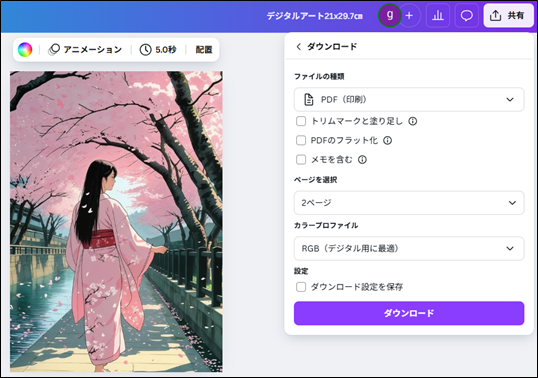Show info for トリムマークと塗り足し
The image size is (538, 378).
point(413,121)
